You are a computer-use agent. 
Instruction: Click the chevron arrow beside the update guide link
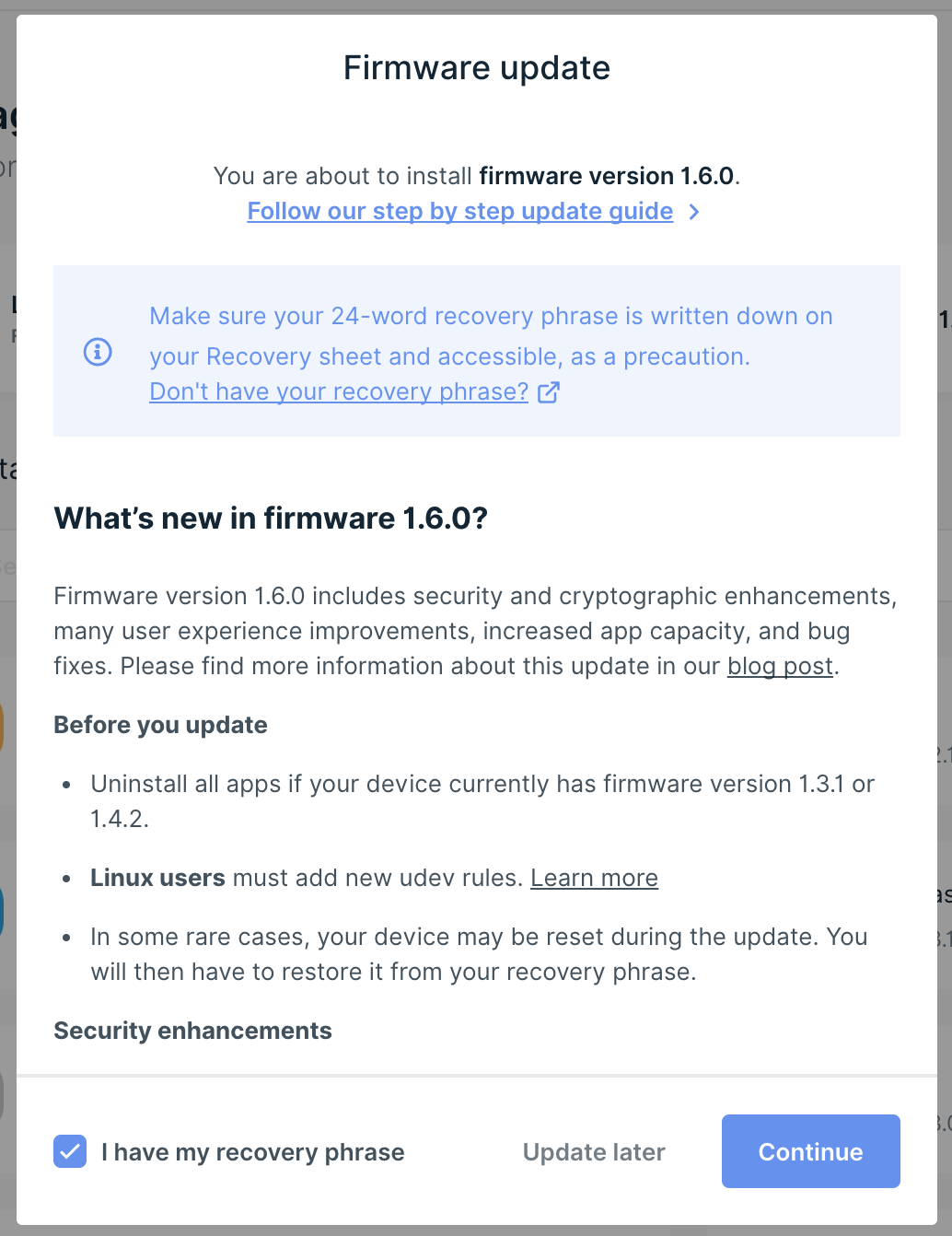click(694, 212)
